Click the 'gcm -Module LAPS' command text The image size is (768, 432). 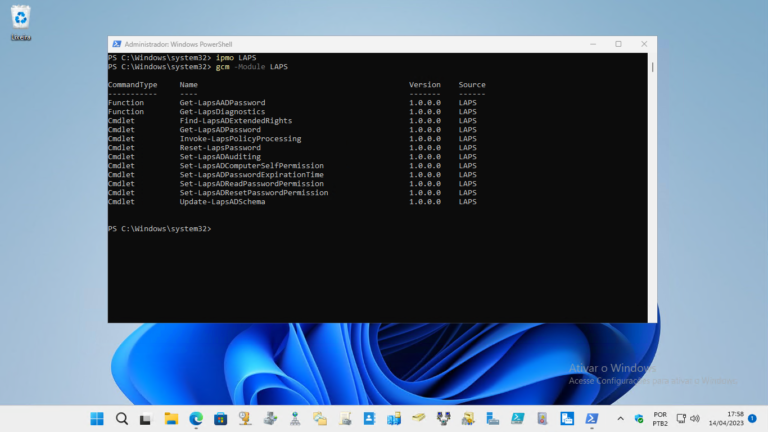(x=252, y=67)
